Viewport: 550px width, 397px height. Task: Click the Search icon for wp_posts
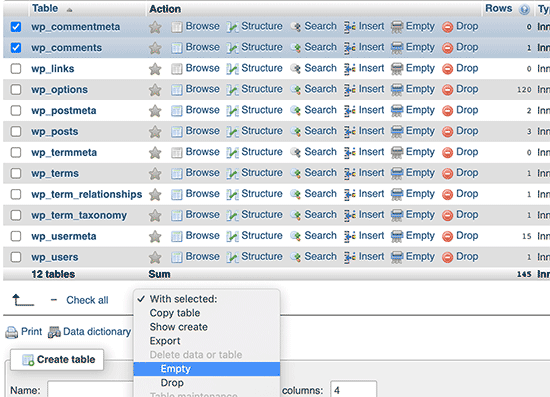click(296, 132)
